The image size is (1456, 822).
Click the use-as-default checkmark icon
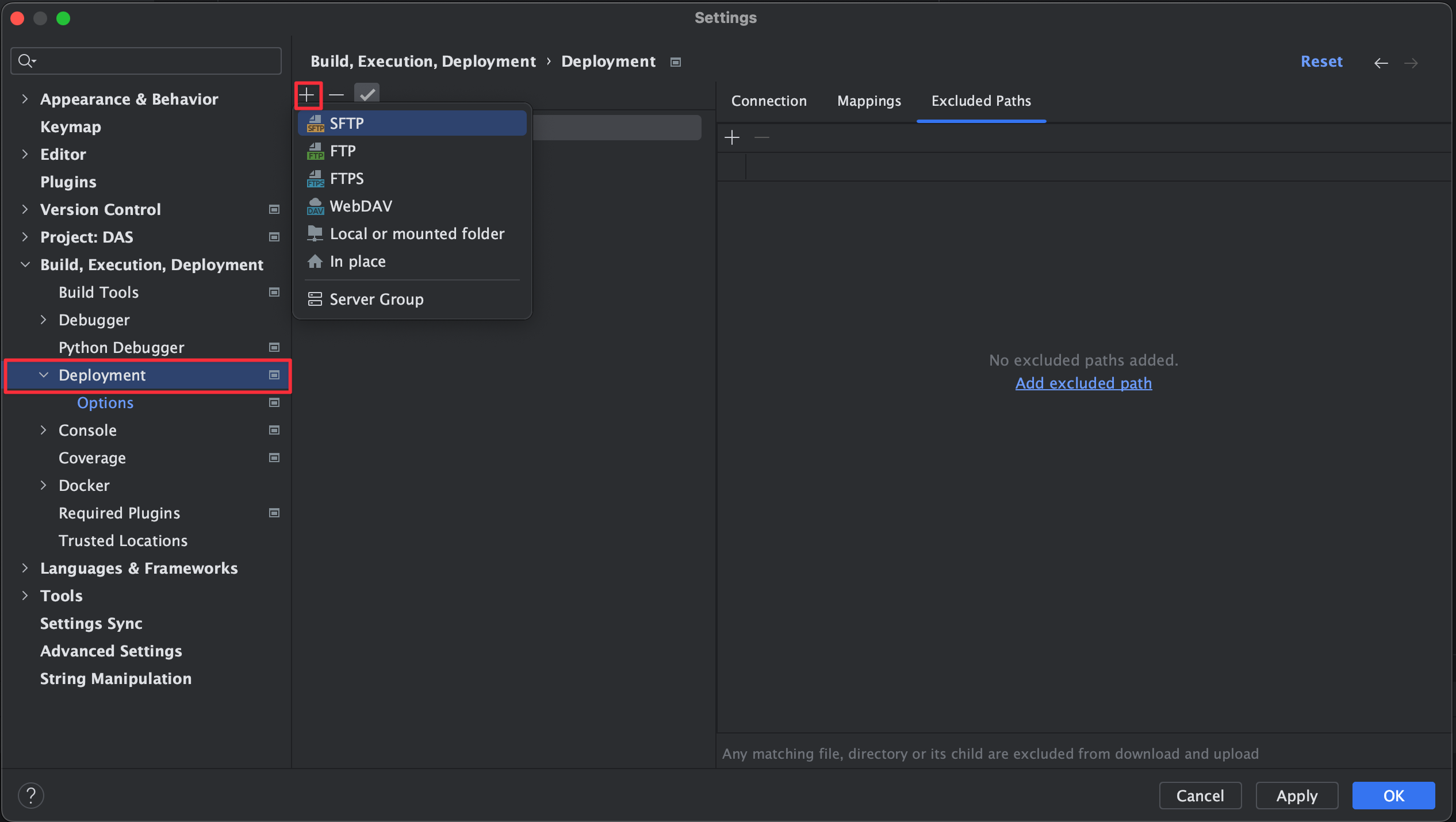click(367, 94)
